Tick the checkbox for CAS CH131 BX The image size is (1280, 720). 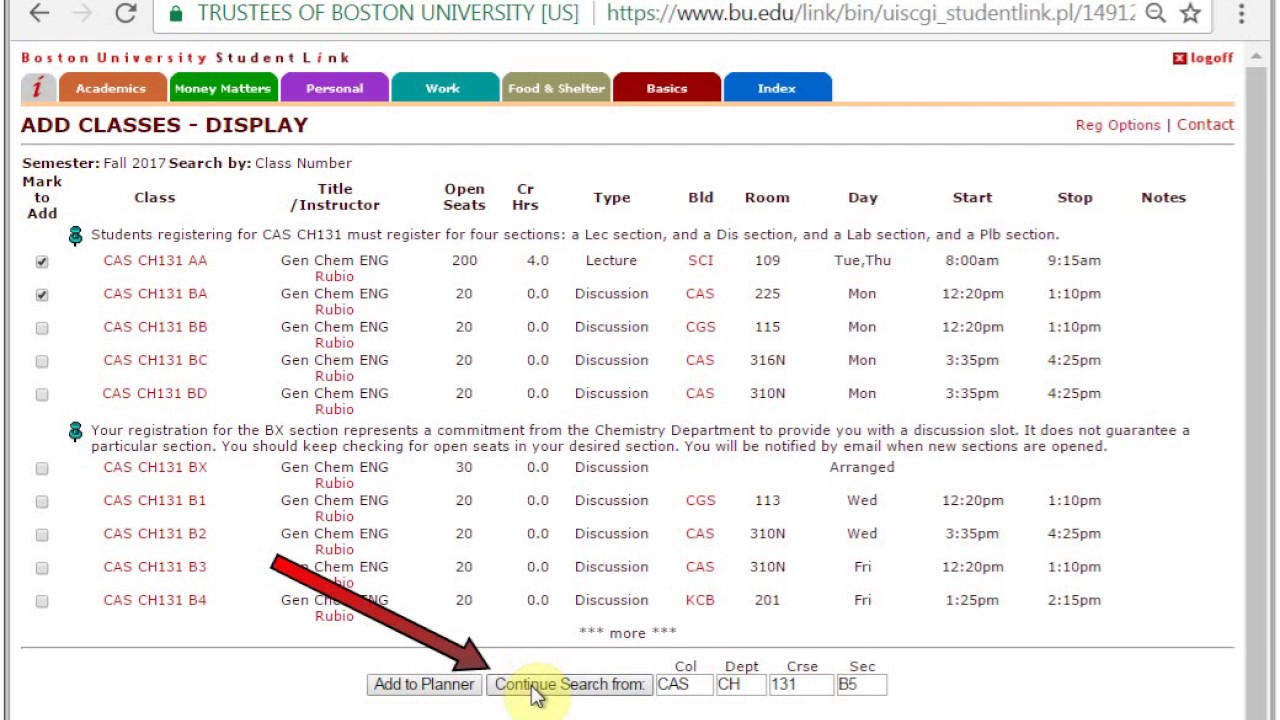pos(42,468)
